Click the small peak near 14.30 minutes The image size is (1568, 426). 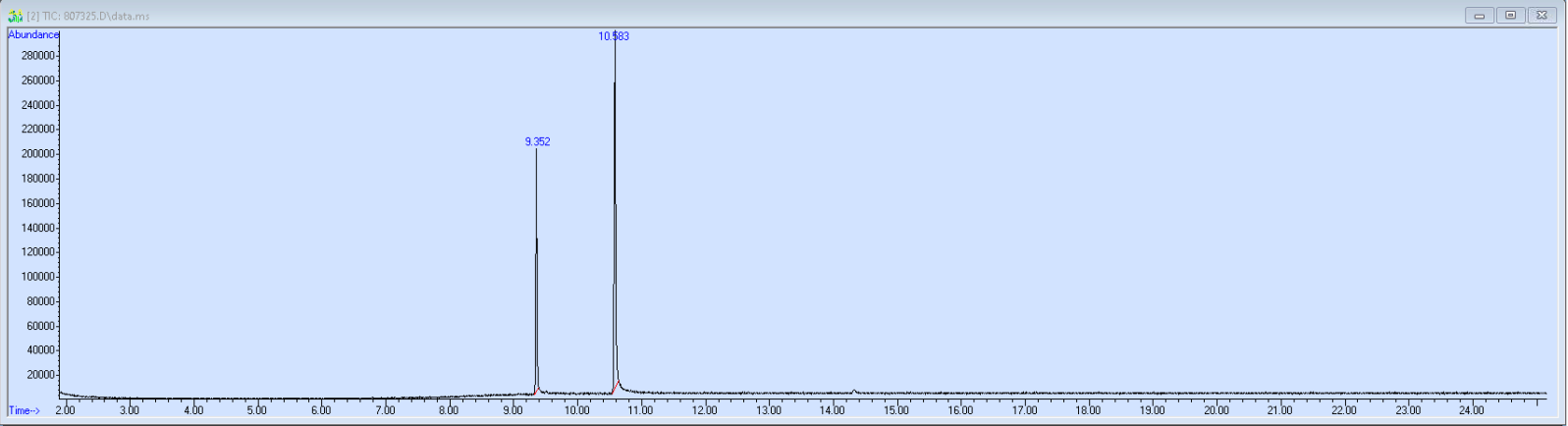point(853,391)
